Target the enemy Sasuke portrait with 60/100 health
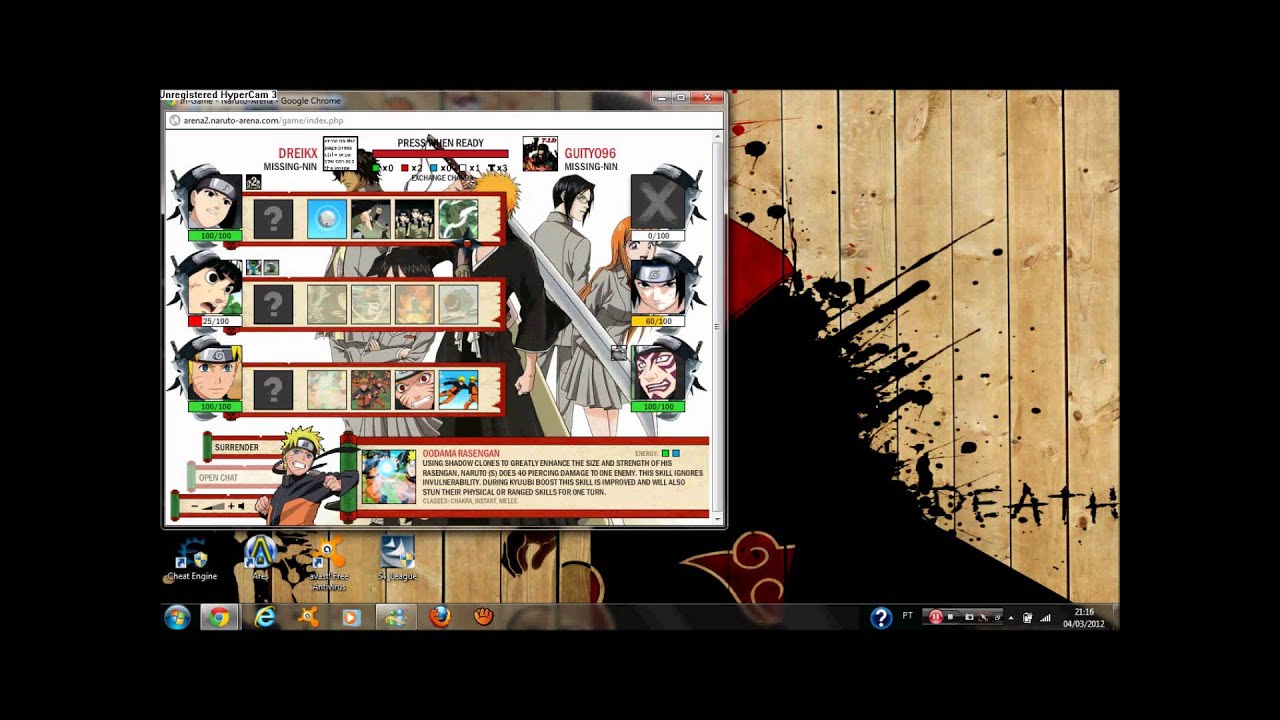Screen dimensions: 1280x720 pos(657,288)
